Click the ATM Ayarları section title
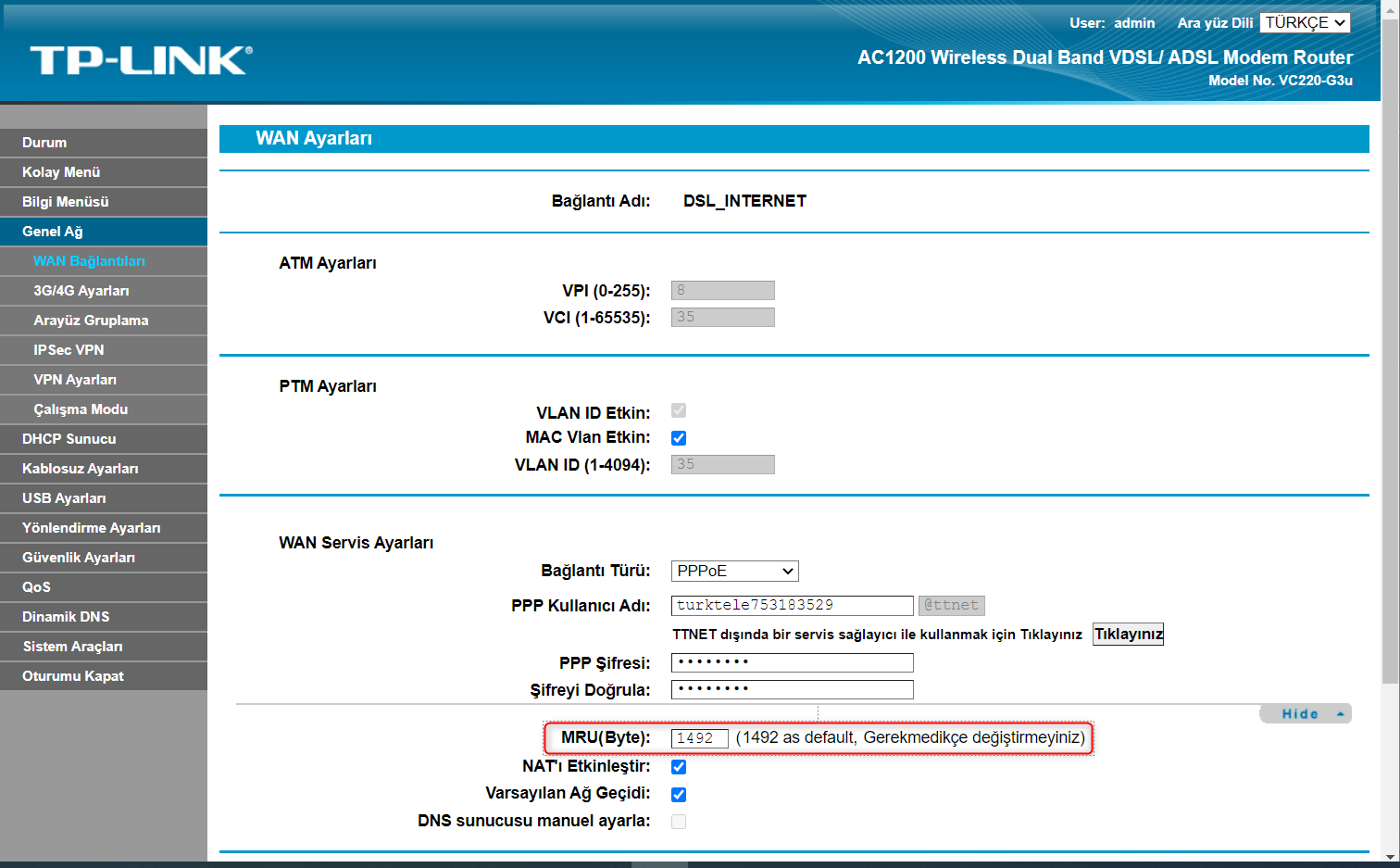Image resolution: width=1400 pixels, height=868 pixels. point(328,263)
